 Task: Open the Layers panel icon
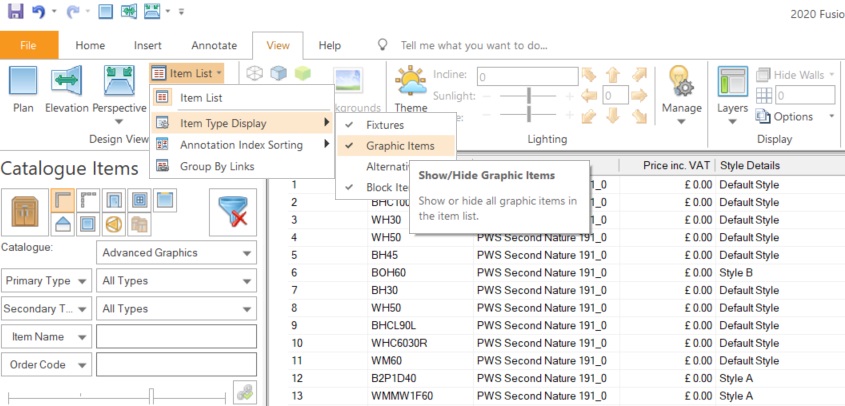tap(732, 81)
